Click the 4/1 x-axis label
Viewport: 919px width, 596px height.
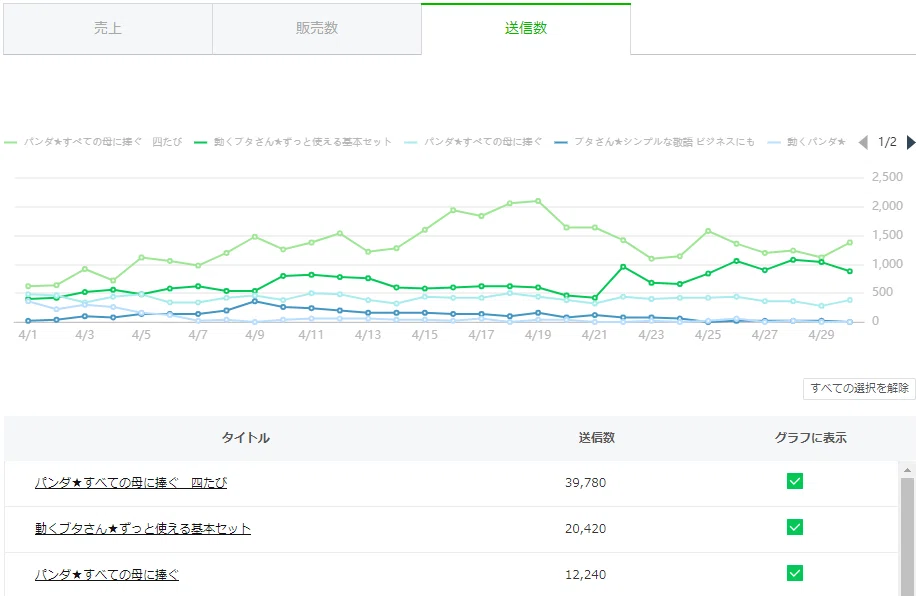click(x=28, y=335)
